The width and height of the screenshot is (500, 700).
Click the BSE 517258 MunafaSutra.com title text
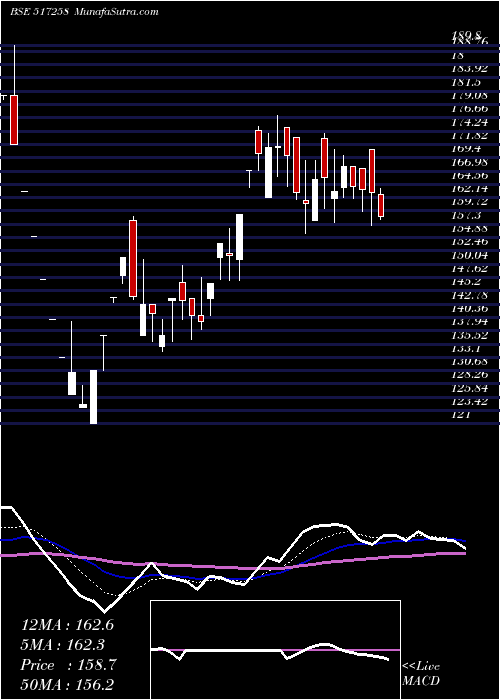point(84,12)
